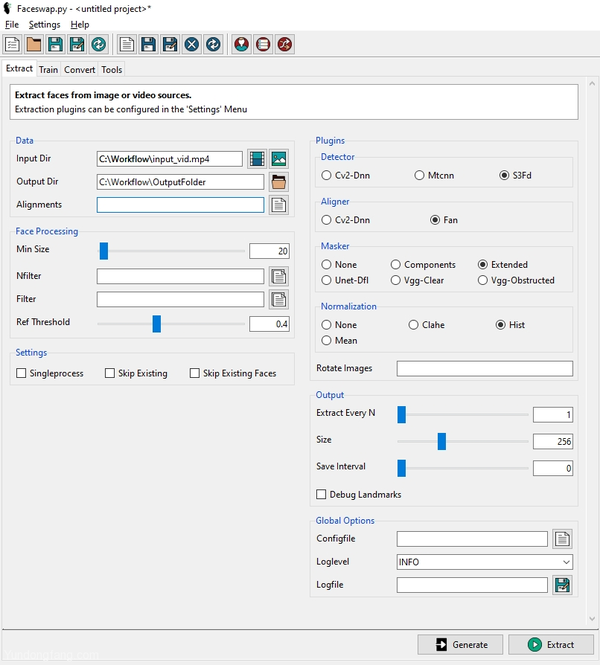Open the Settings menu
Viewport: 600px width, 665px height.
click(x=45, y=25)
